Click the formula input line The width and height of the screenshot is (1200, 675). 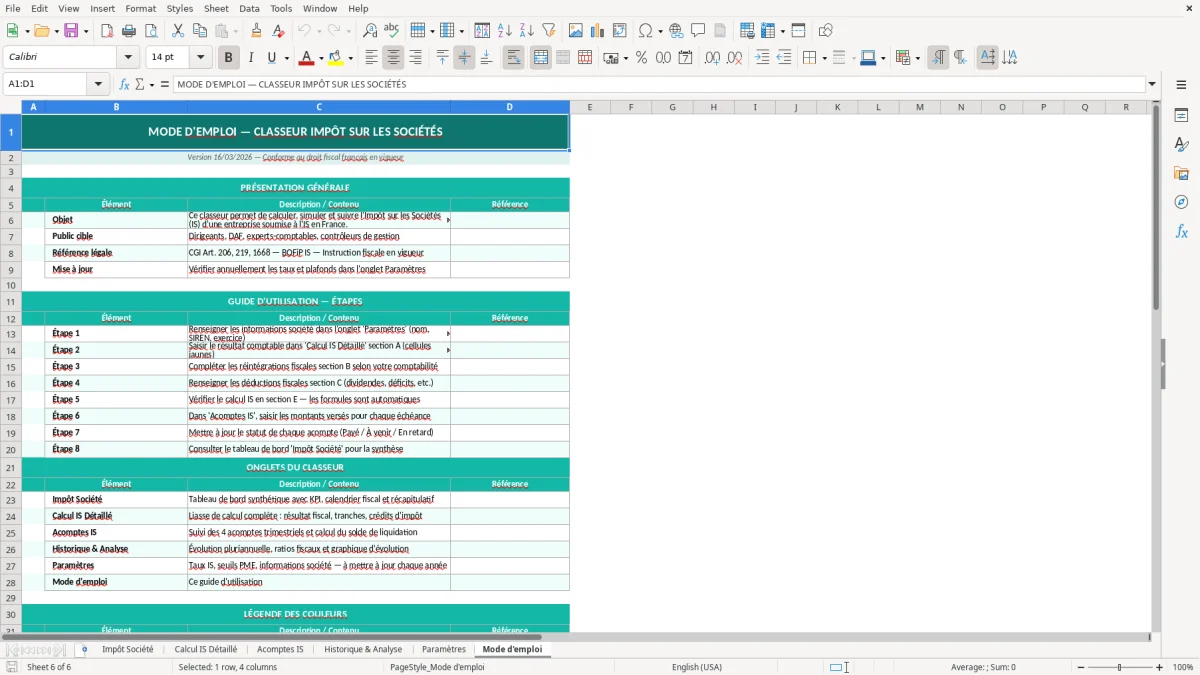(659, 84)
